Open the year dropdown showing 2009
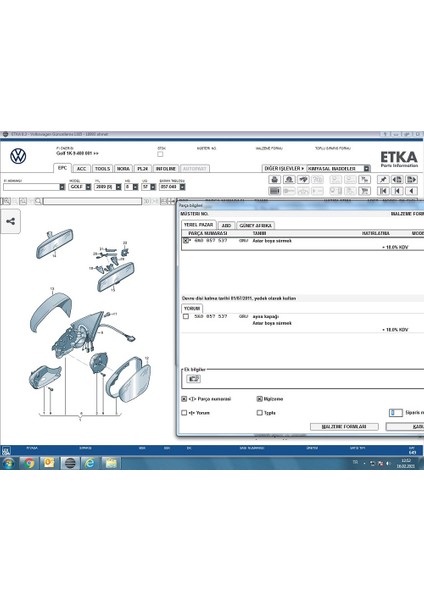This screenshot has width=424, height=600. (x=108, y=187)
